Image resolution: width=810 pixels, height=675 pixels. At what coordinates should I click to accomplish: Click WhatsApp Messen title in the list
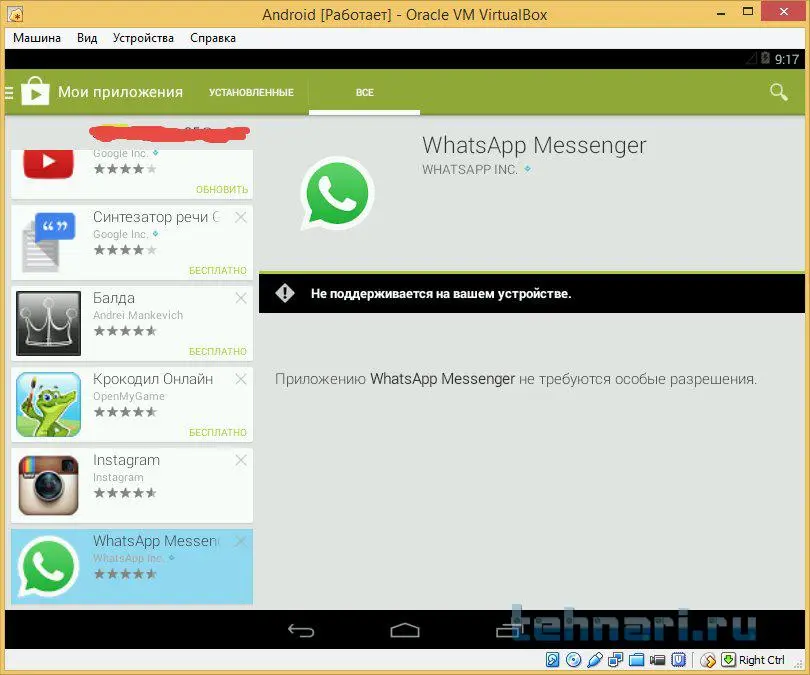point(156,541)
